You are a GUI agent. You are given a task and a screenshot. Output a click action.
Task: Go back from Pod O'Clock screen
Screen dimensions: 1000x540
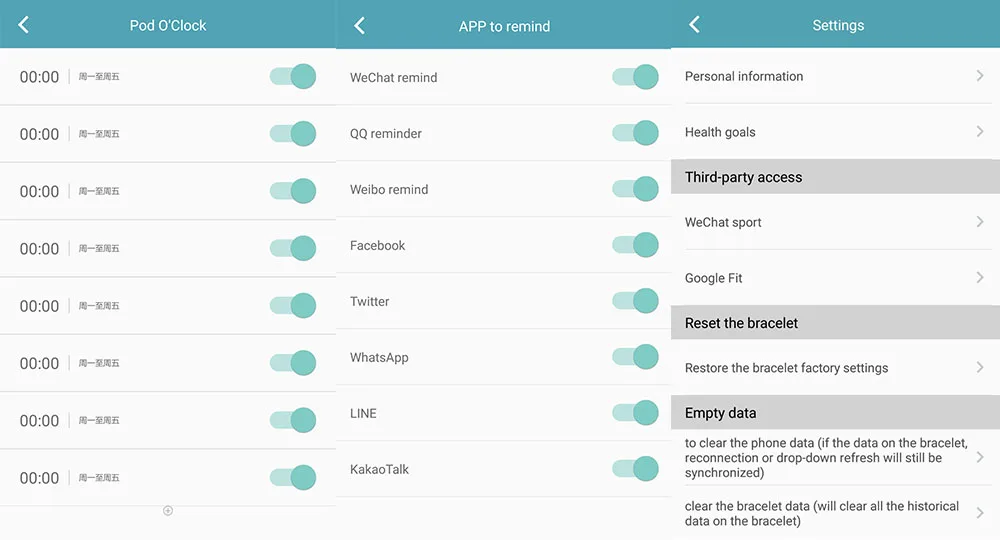tap(24, 25)
